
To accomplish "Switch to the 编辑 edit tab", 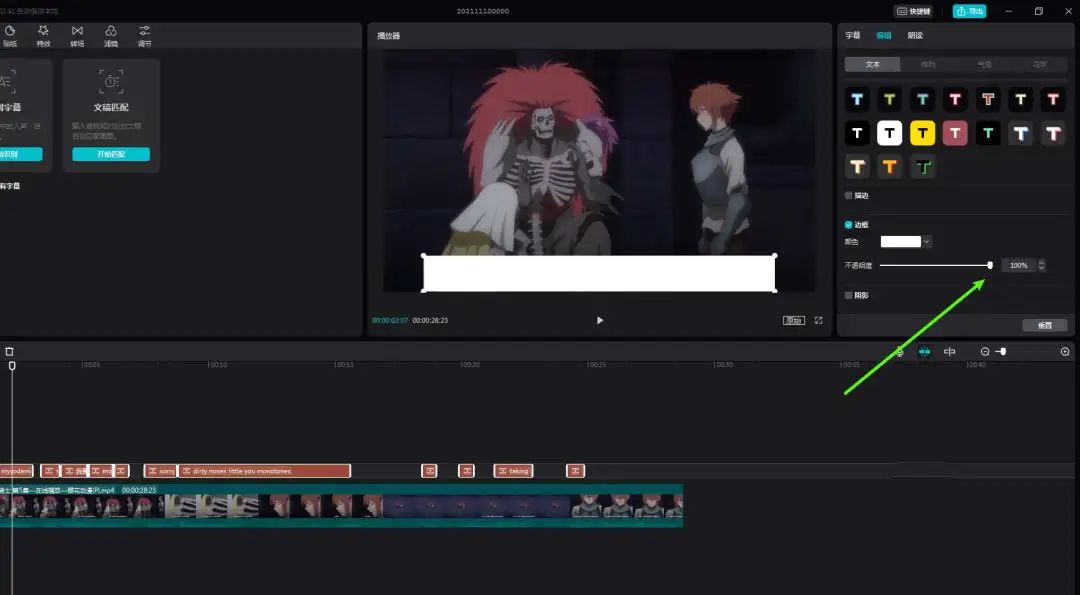I will (884, 35).
